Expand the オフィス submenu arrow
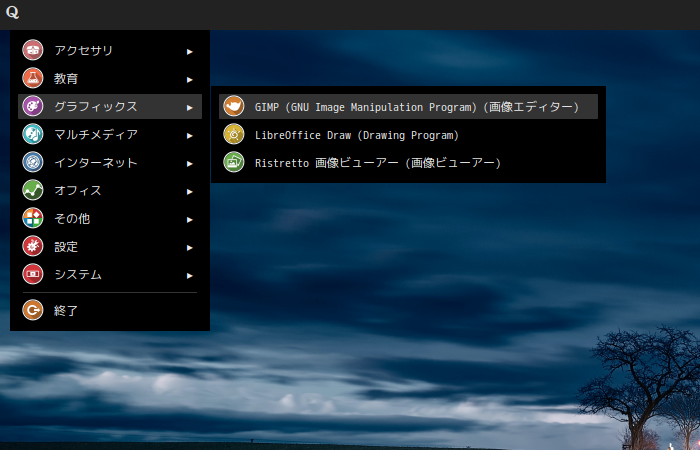Image resolution: width=700 pixels, height=450 pixels. (x=190, y=192)
